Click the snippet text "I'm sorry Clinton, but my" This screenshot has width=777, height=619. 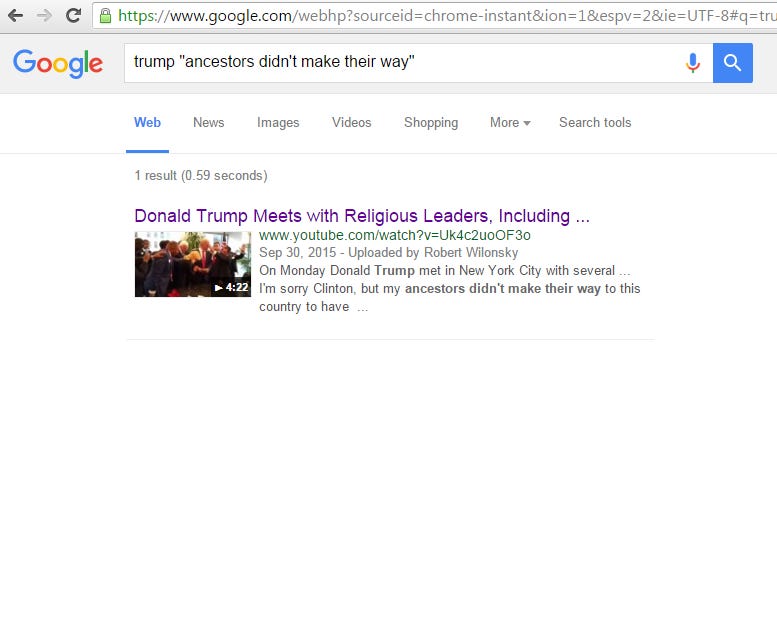(x=329, y=288)
